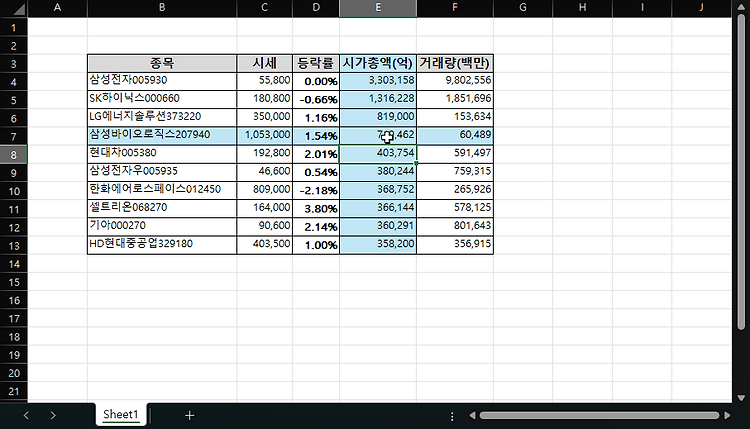Click the price cell 46,600
Image resolution: width=750 pixels, height=429 pixels.
(x=265, y=172)
